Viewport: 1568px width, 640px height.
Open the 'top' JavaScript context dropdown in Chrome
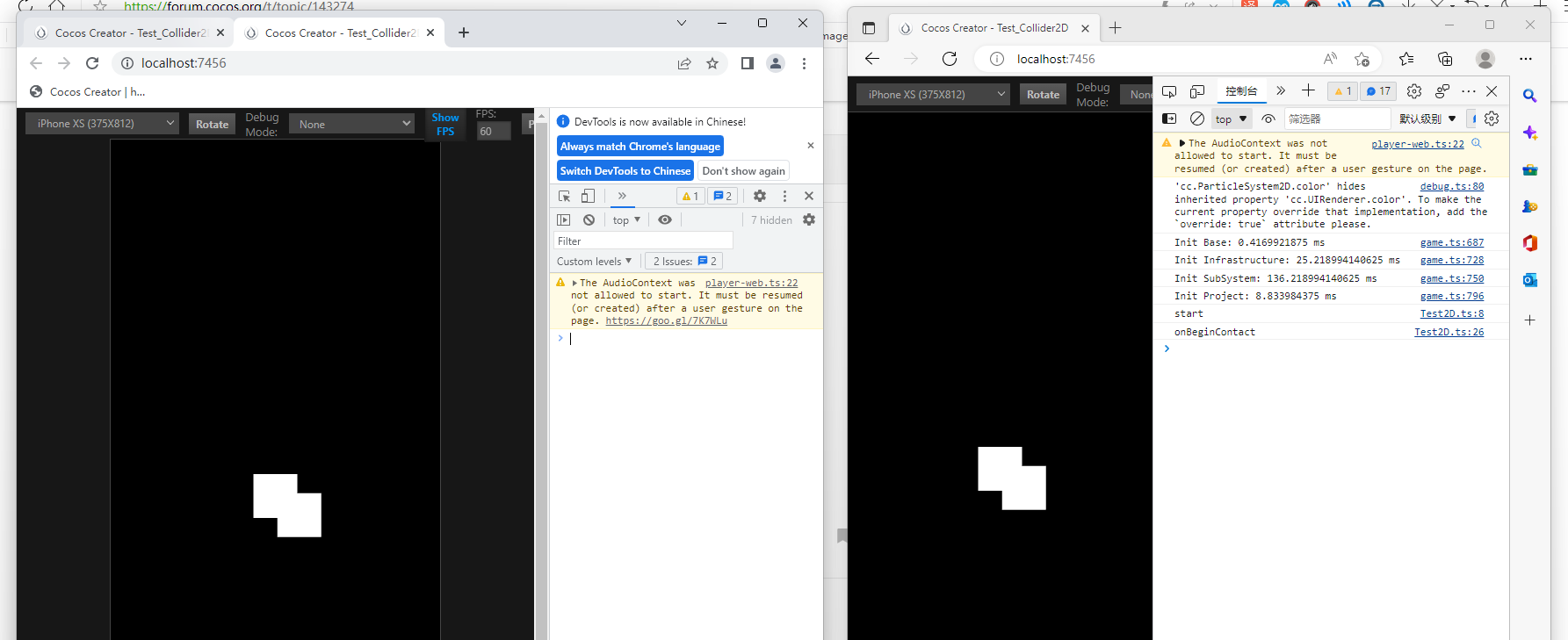626,220
